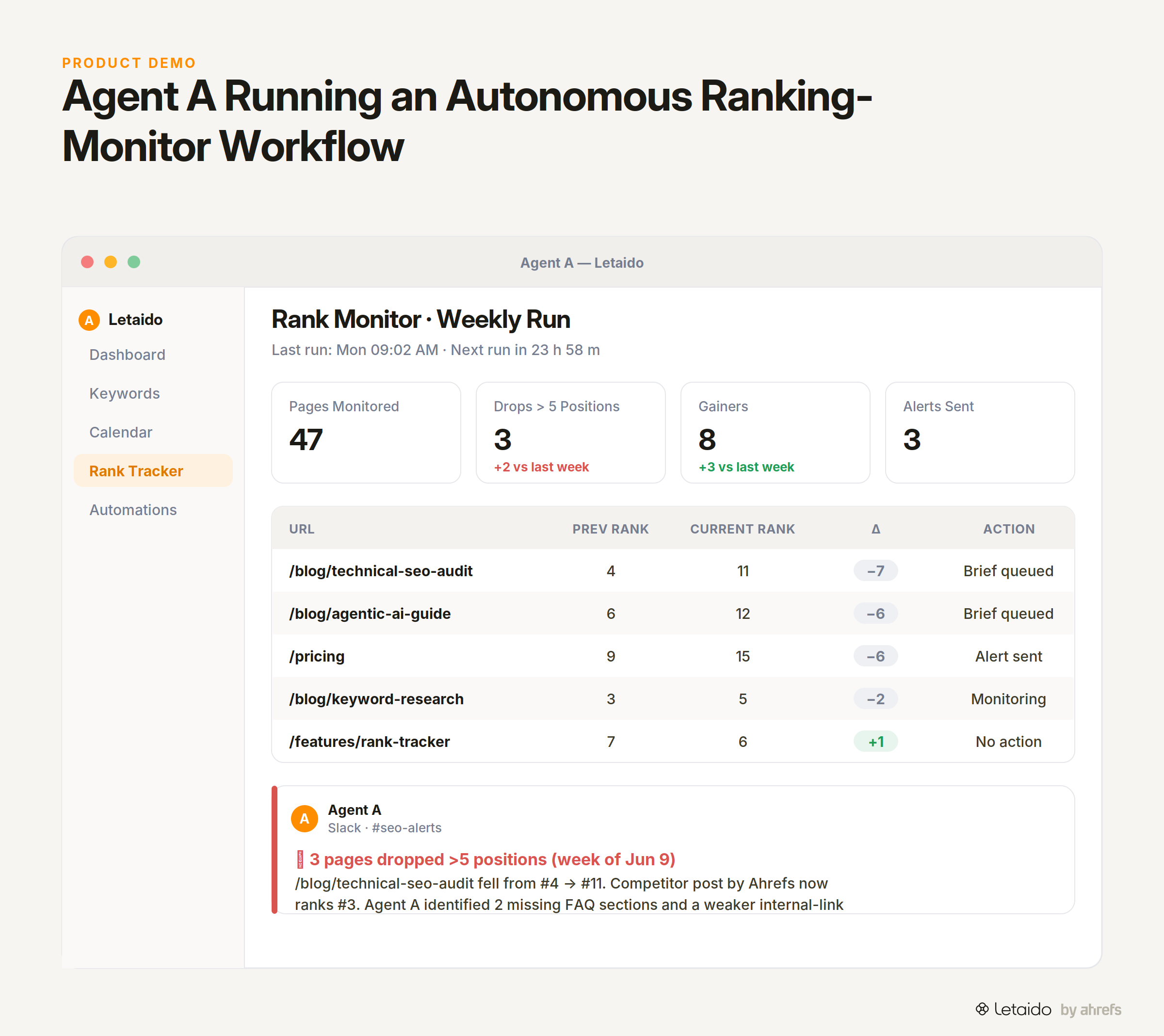Click the Agent A avatar in Slack alert
This screenshot has width=1164, height=1036.
pos(305,818)
